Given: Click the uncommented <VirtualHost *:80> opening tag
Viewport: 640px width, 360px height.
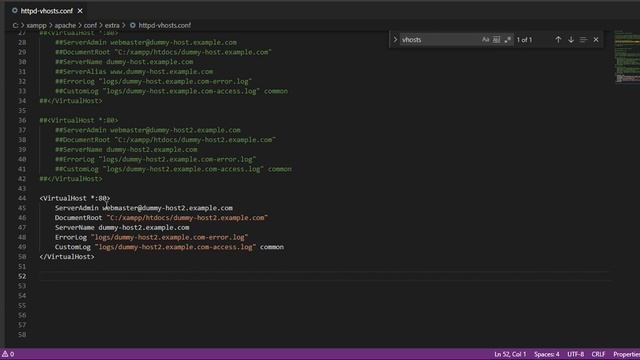Looking at the screenshot, I should point(75,198).
